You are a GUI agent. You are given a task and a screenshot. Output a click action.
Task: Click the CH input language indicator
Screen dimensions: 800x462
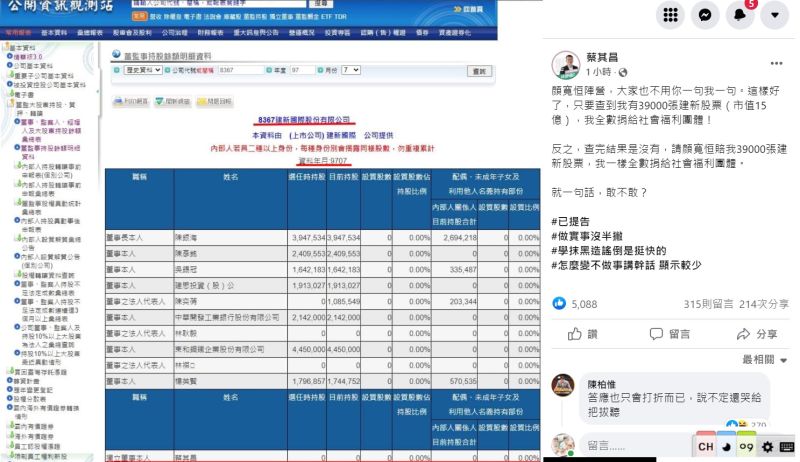tap(706, 447)
